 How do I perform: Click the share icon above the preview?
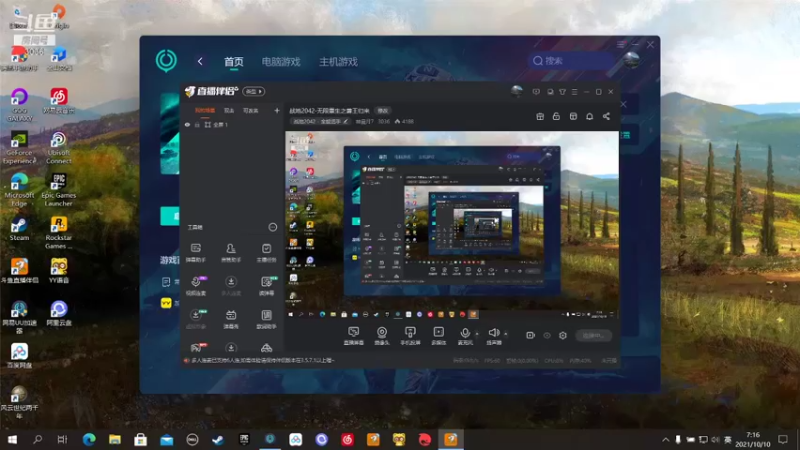(606, 116)
